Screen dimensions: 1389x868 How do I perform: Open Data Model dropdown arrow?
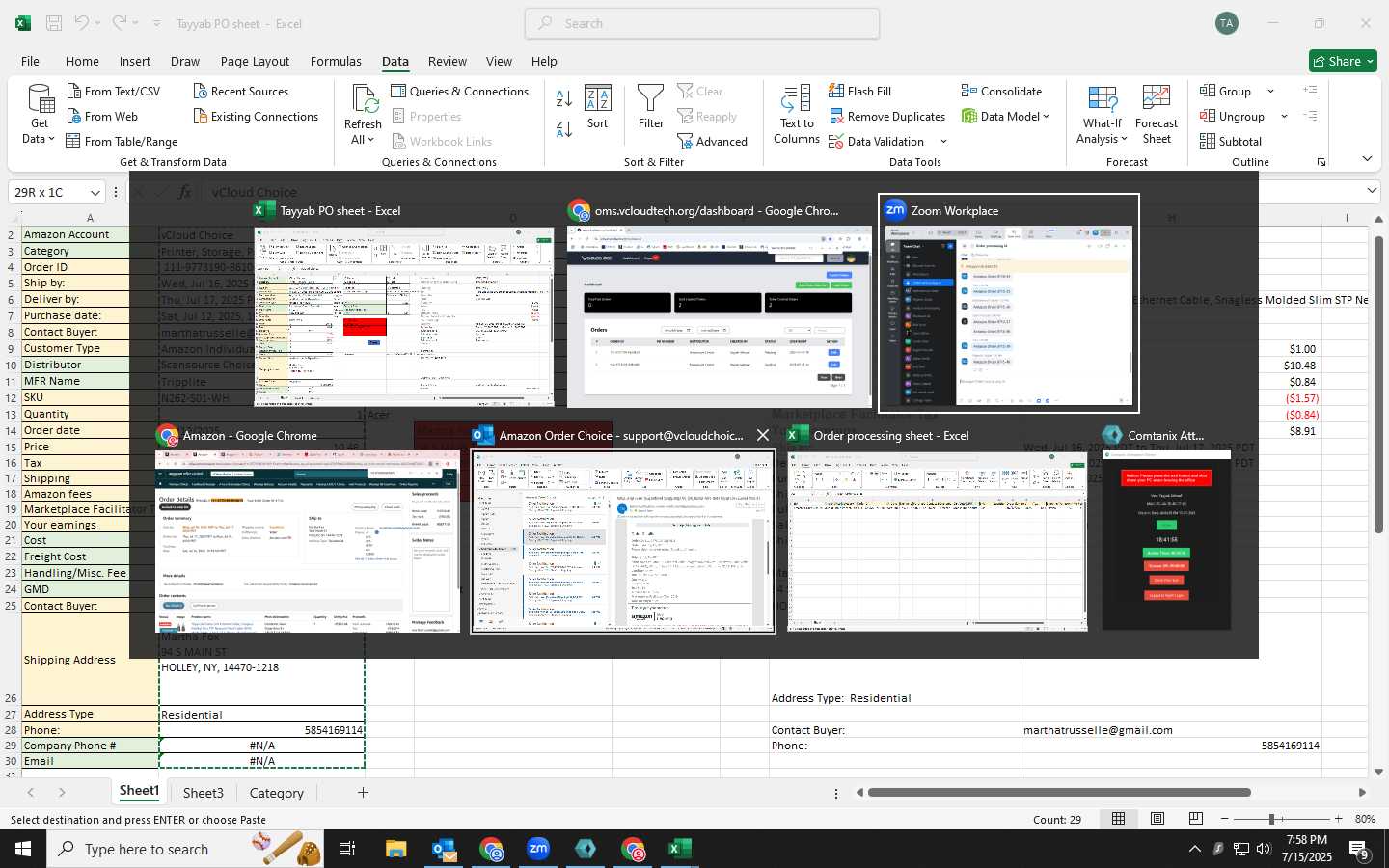[x=1046, y=116]
